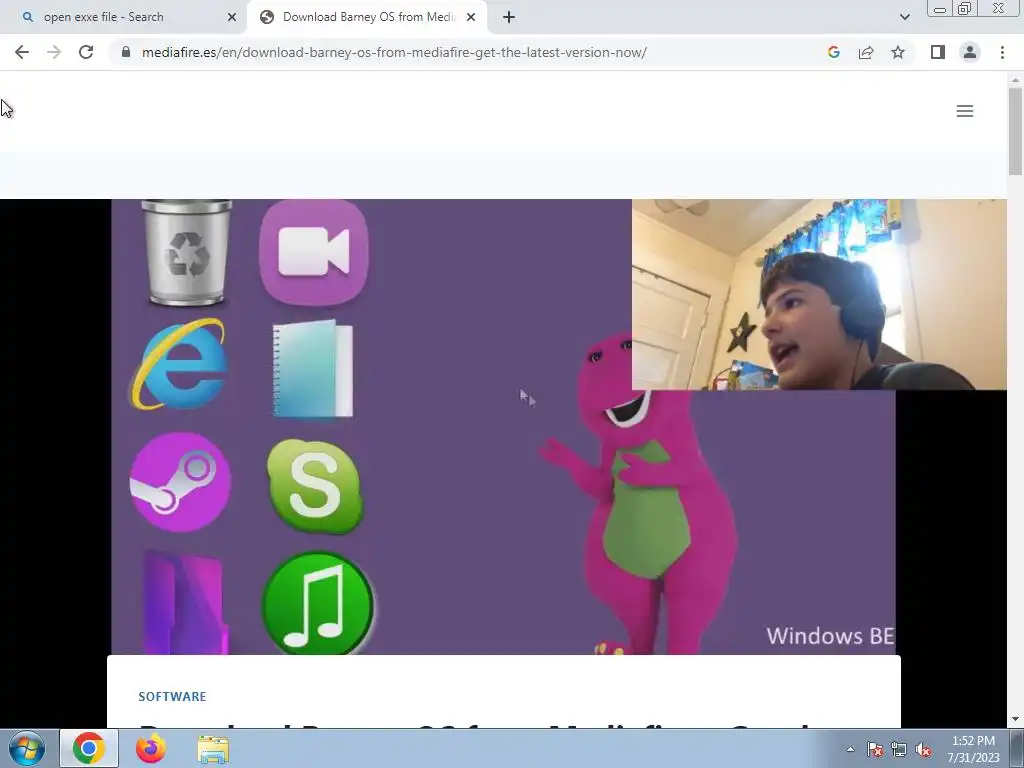Click the Google icon in the address bar

pyautogui.click(x=833, y=52)
